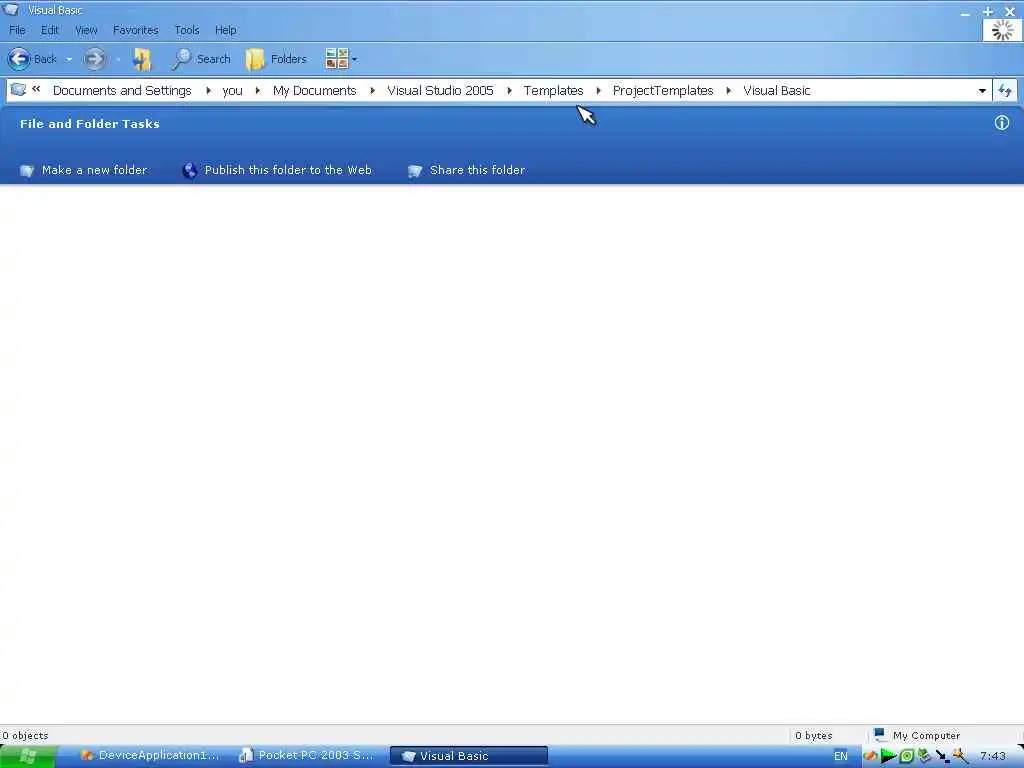The height and width of the screenshot is (768, 1024).
Task: Click the My Computer icon in status bar
Action: [x=879, y=735]
